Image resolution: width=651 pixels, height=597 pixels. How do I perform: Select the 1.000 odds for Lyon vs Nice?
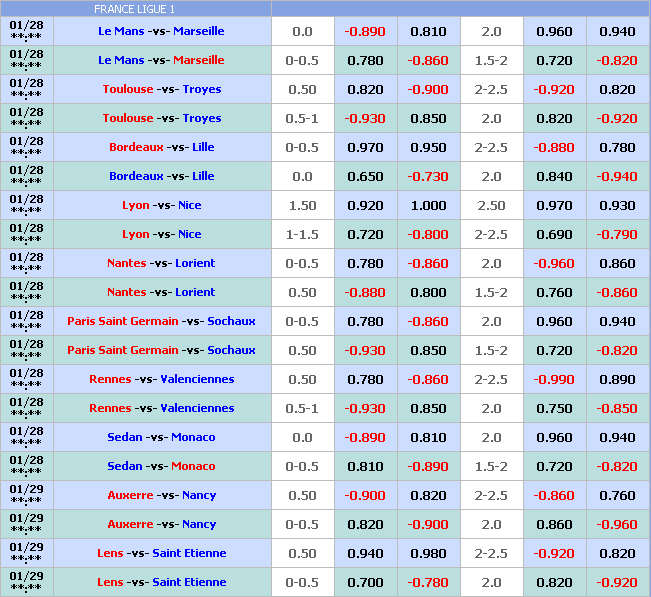pyautogui.click(x=428, y=205)
